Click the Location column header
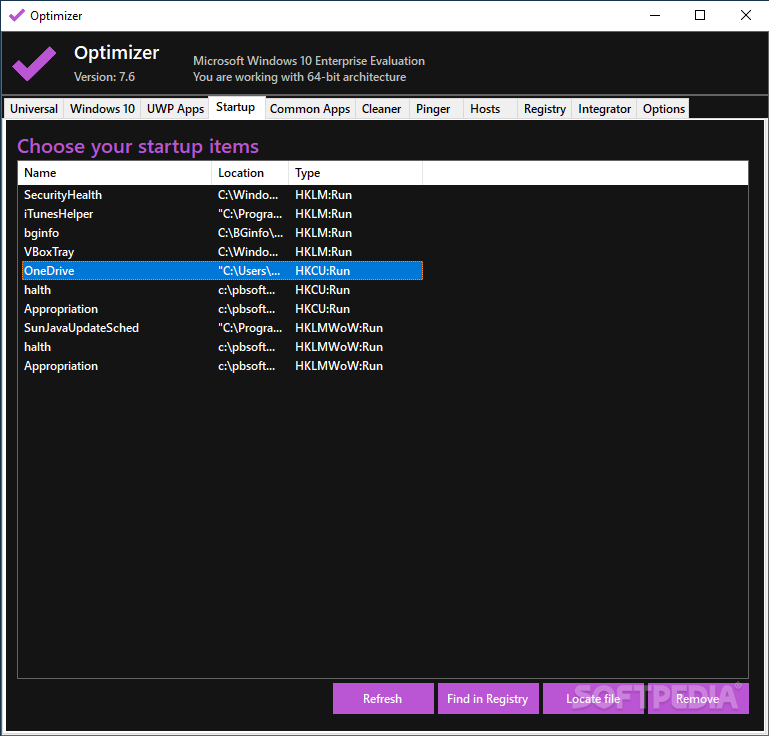 tap(250, 173)
